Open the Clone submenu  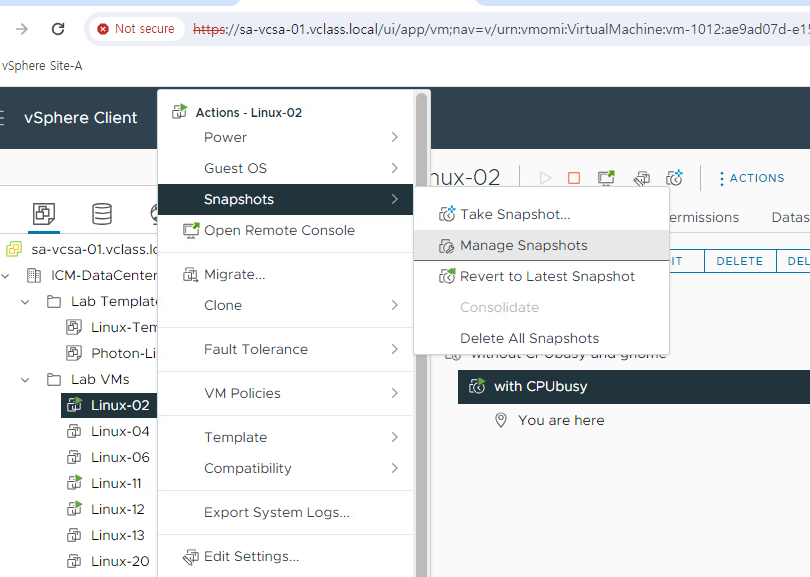click(285, 305)
